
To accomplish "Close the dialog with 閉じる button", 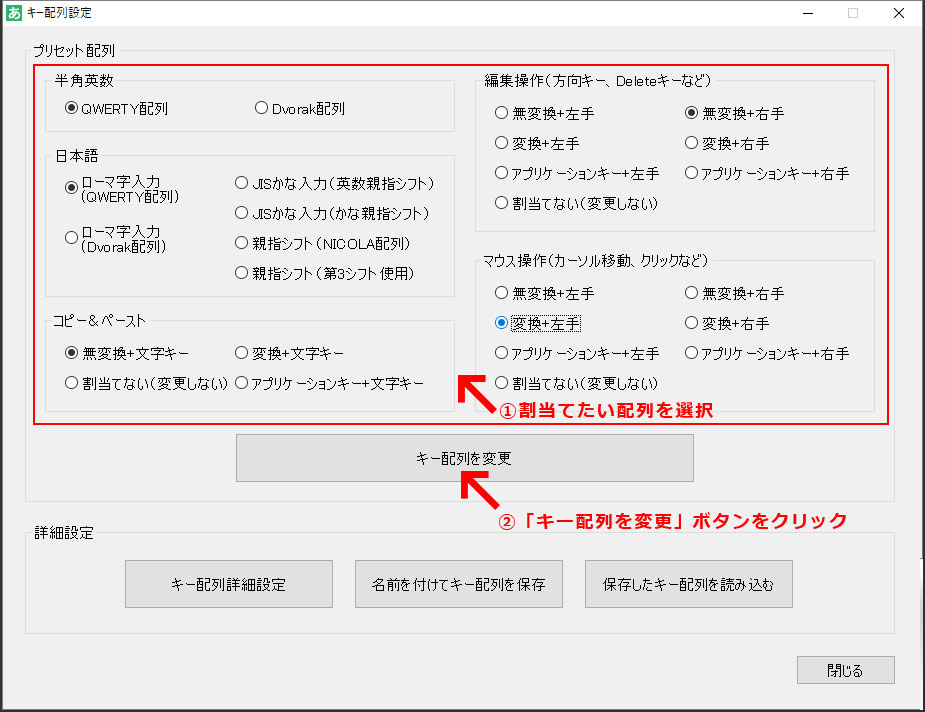I will pyautogui.click(x=845, y=669).
